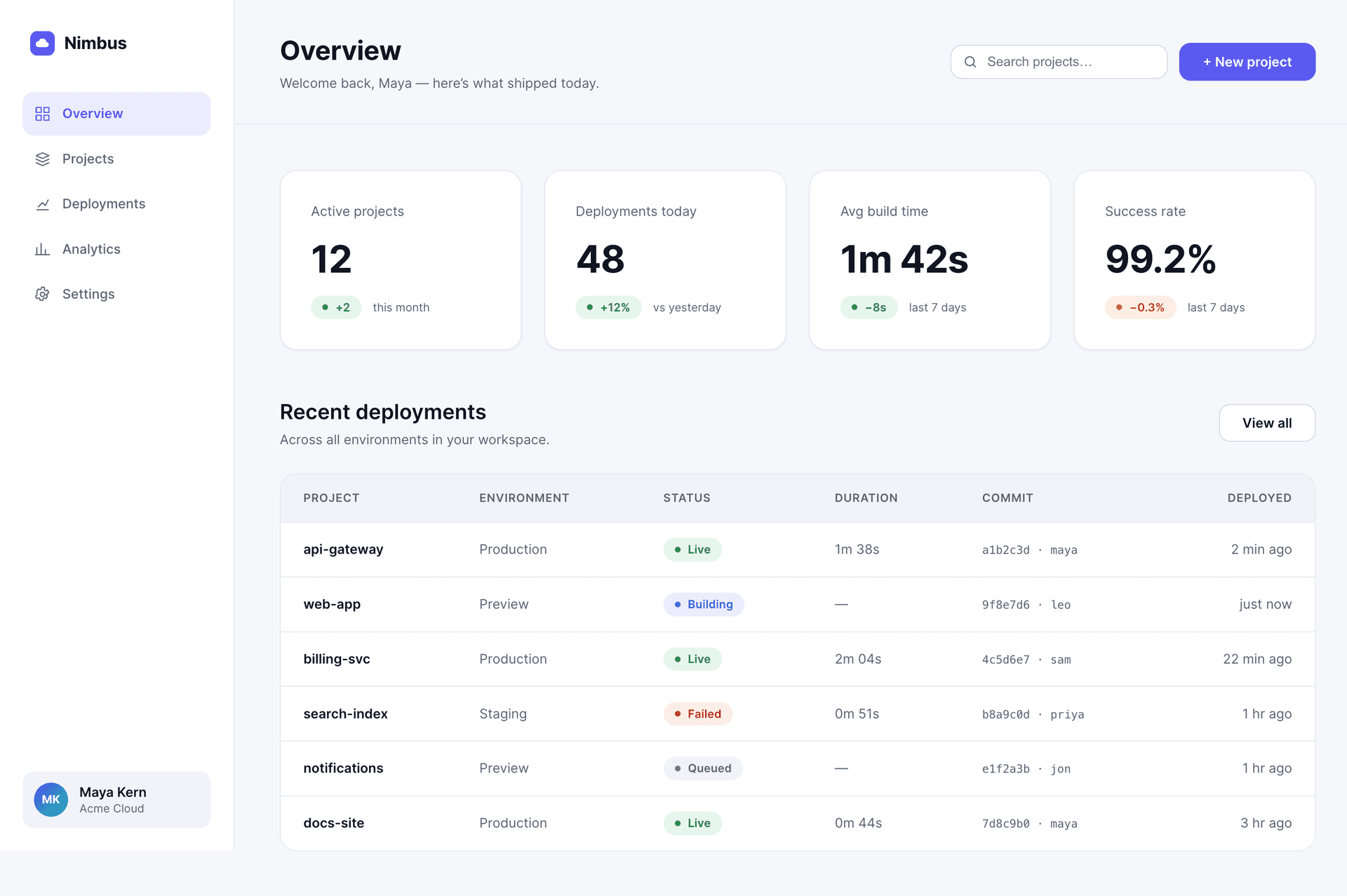Click commit 7d8c9b0 by maya

1029,824
